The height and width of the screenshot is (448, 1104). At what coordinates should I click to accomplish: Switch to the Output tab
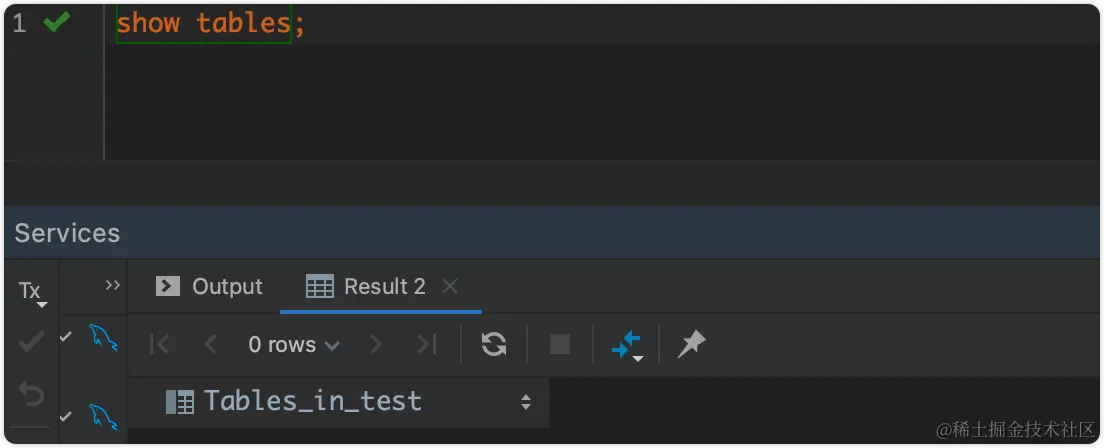click(209, 287)
